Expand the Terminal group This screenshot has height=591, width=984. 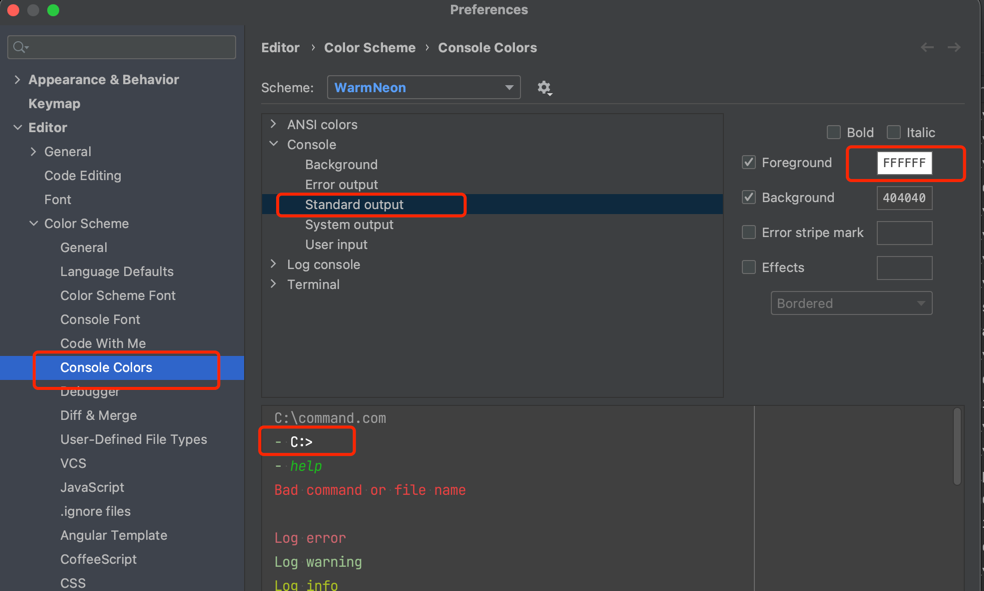(274, 284)
